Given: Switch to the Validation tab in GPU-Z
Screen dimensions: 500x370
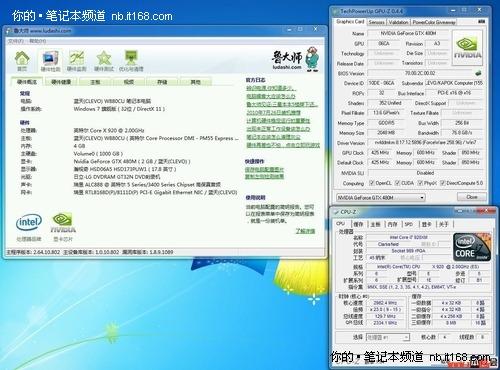Looking at the screenshot, I should (398, 22).
